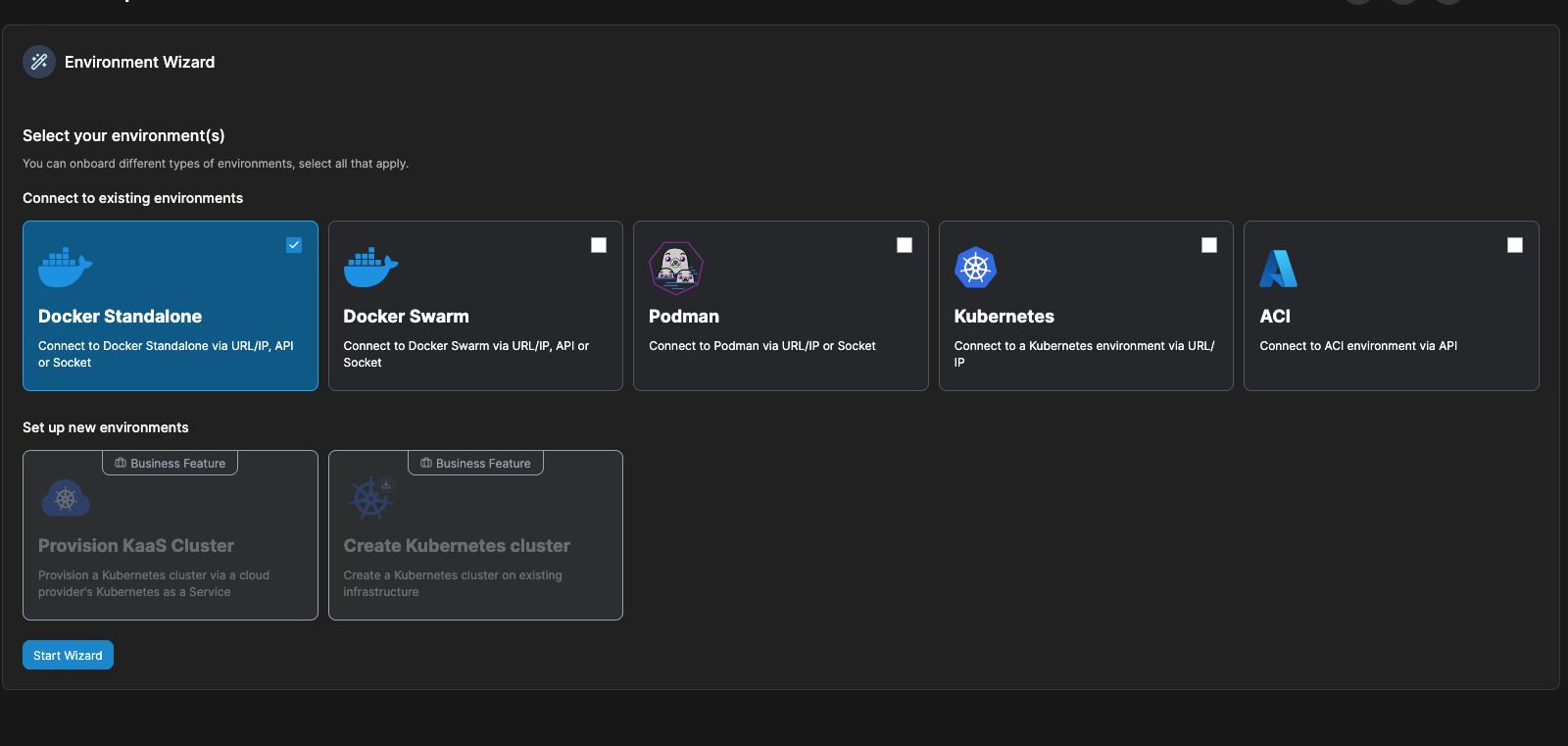Click the Docker Standalone whale icon
The width and height of the screenshot is (1568, 746).
click(65, 268)
